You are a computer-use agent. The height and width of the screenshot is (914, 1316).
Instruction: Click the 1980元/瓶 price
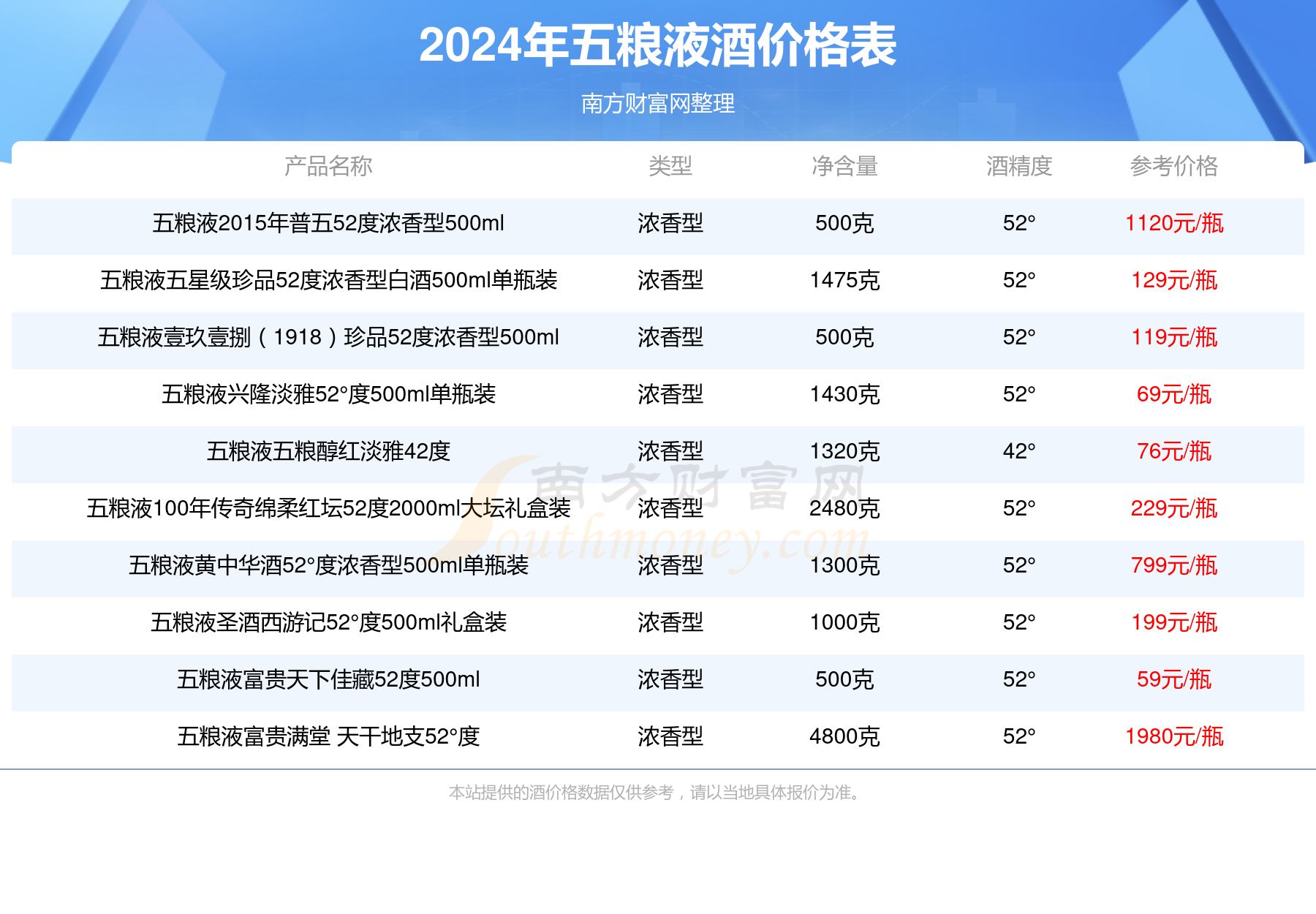coord(1174,736)
